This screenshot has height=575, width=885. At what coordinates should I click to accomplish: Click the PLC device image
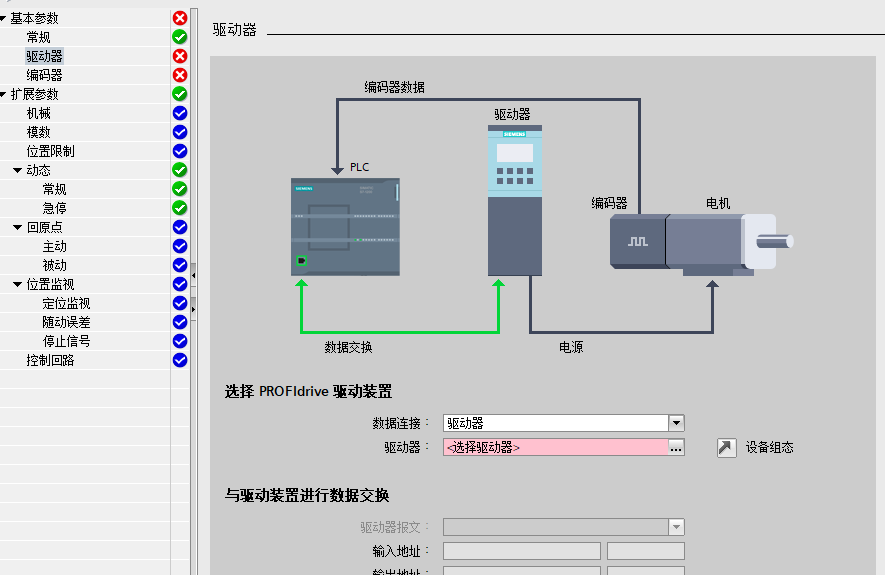tap(345, 227)
